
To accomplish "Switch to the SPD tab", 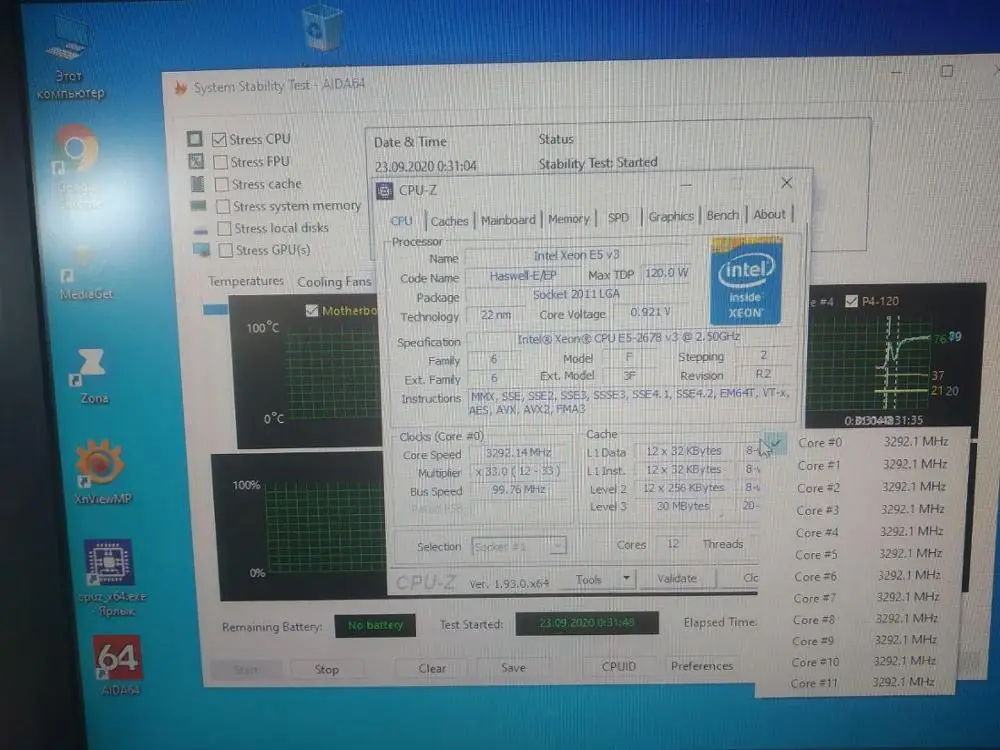I will [618, 217].
